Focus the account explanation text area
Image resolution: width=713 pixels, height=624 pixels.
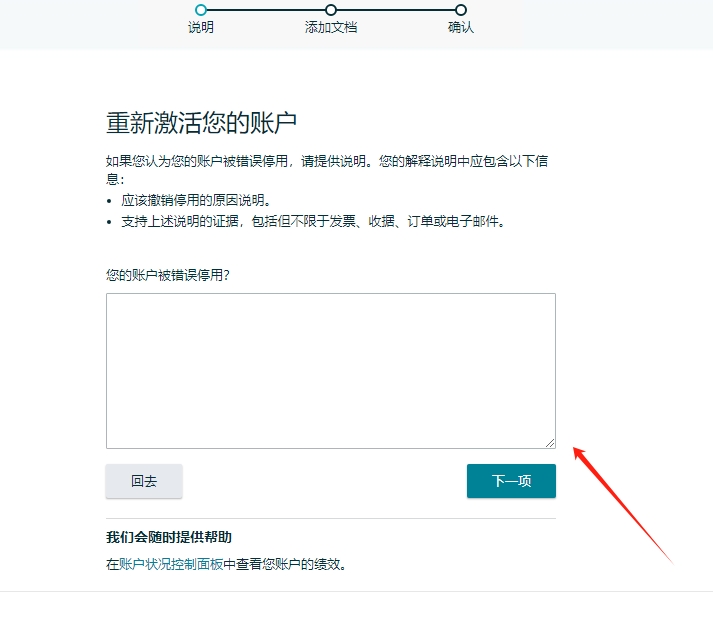point(331,371)
